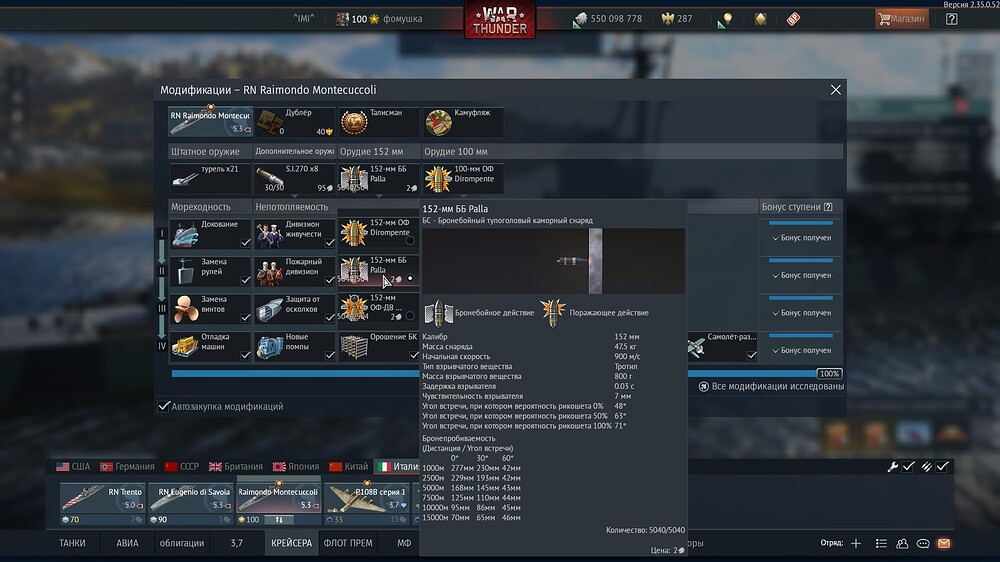Select the Защита от осколков modification

[x=295, y=309]
